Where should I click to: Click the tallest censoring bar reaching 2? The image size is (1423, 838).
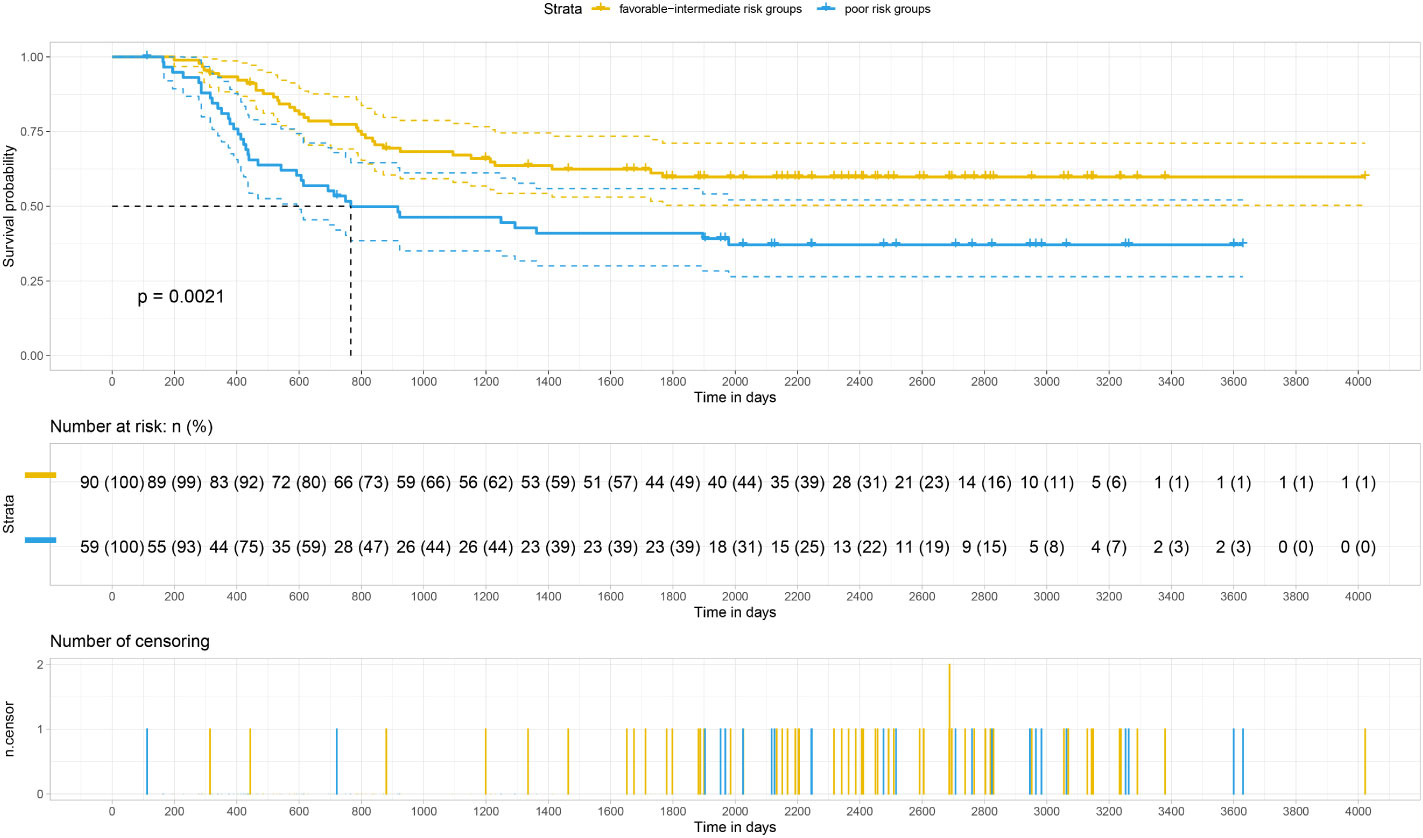coord(949,729)
